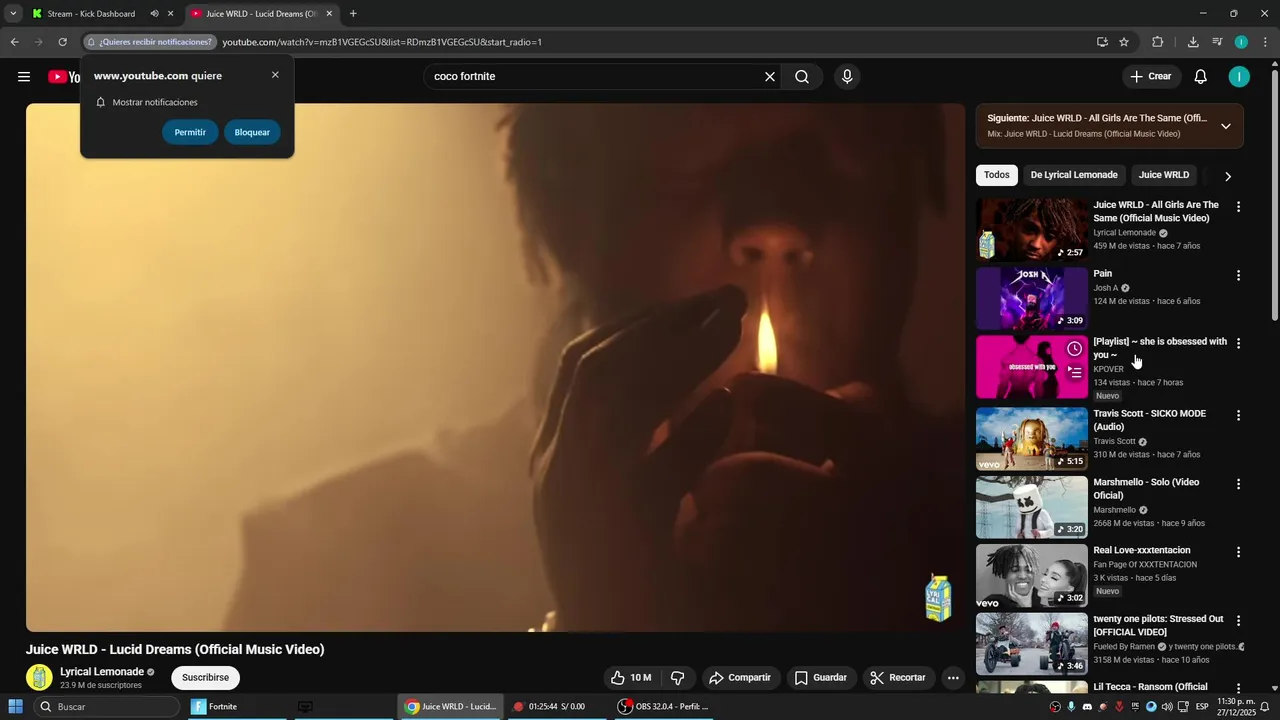Start voice search with microphone icon
Image resolution: width=1280 pixels, height=720 pixels.
pos(847,77)
